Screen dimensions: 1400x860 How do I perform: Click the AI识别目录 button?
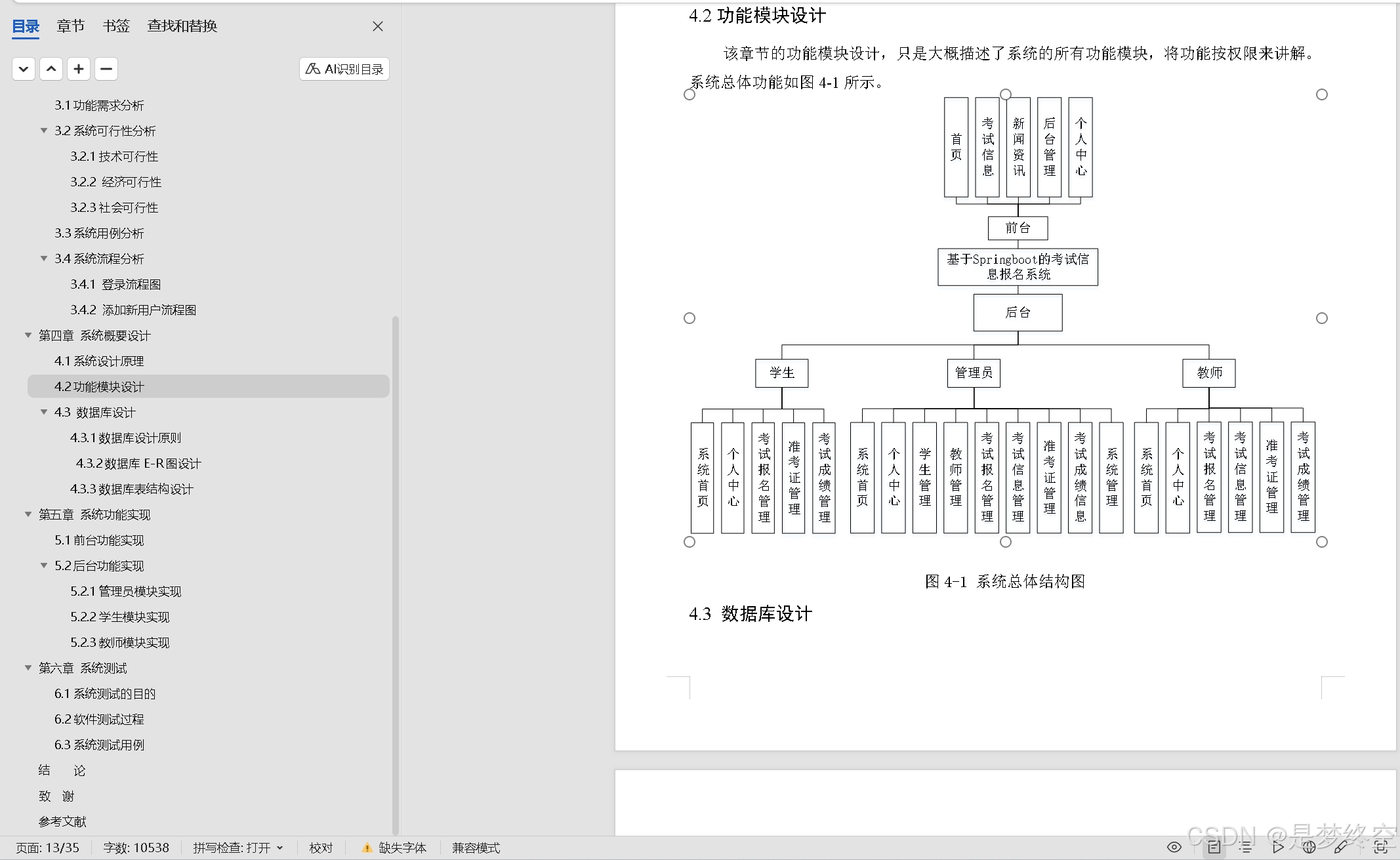tap(344, 69)
